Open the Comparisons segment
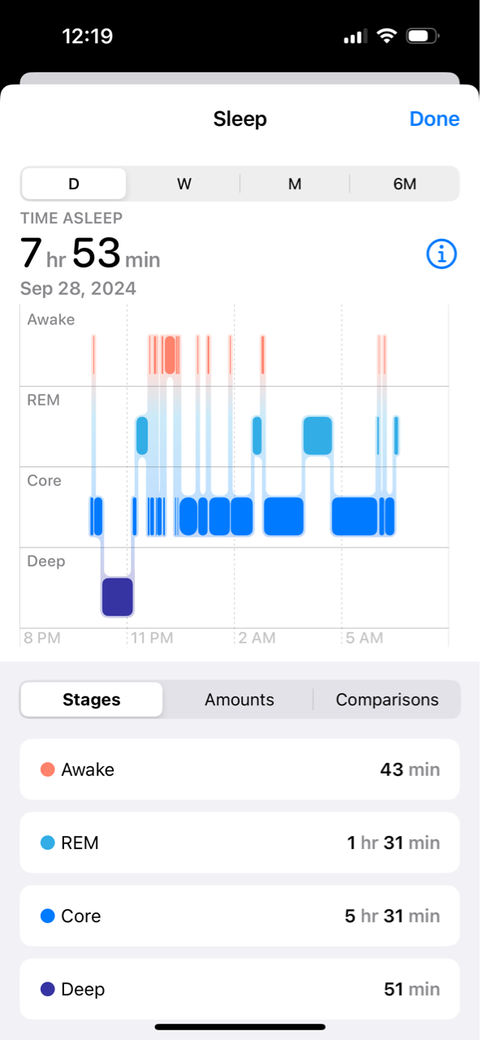The width and height of the screenshot is (480, 1040). tap(387, 699)
